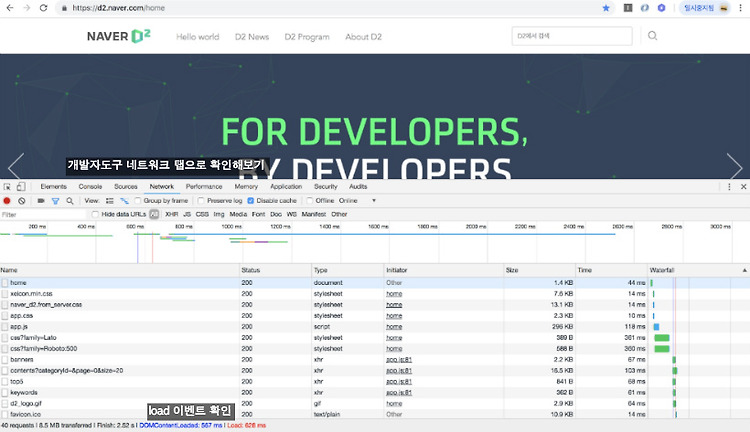Sort by the Waterfall column arrow
The width and height of the screenshot is (750, 432).
(x=744, y=270)
